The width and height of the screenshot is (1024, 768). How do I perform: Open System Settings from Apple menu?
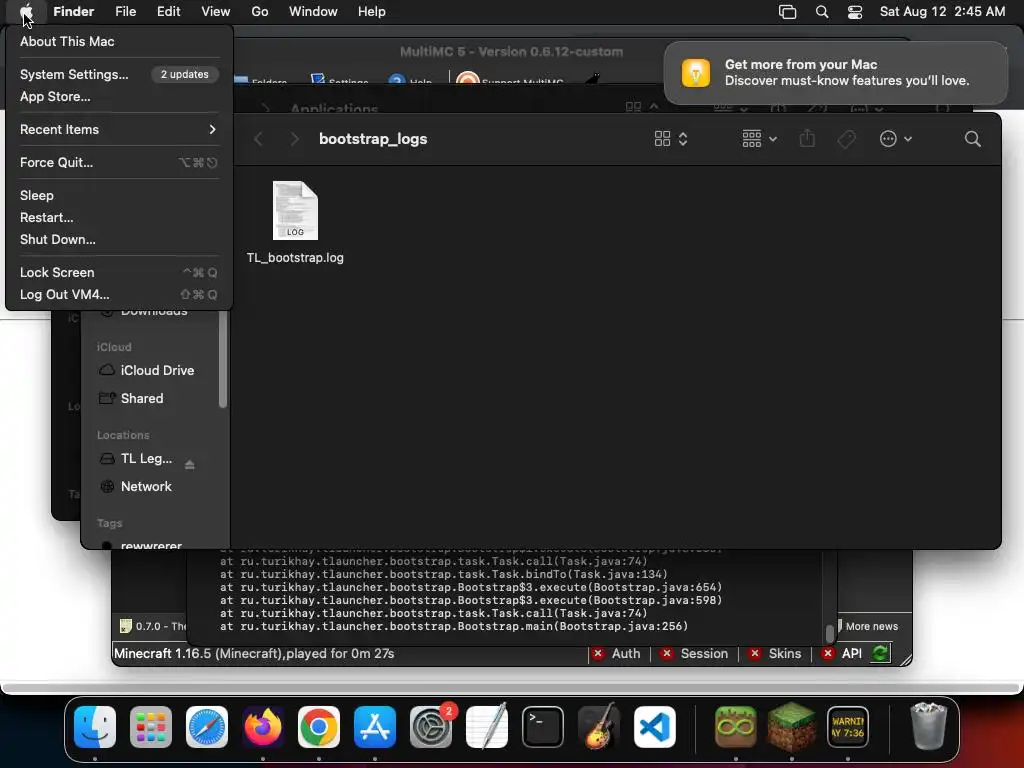pyautogui.click(x=119, y=74)
